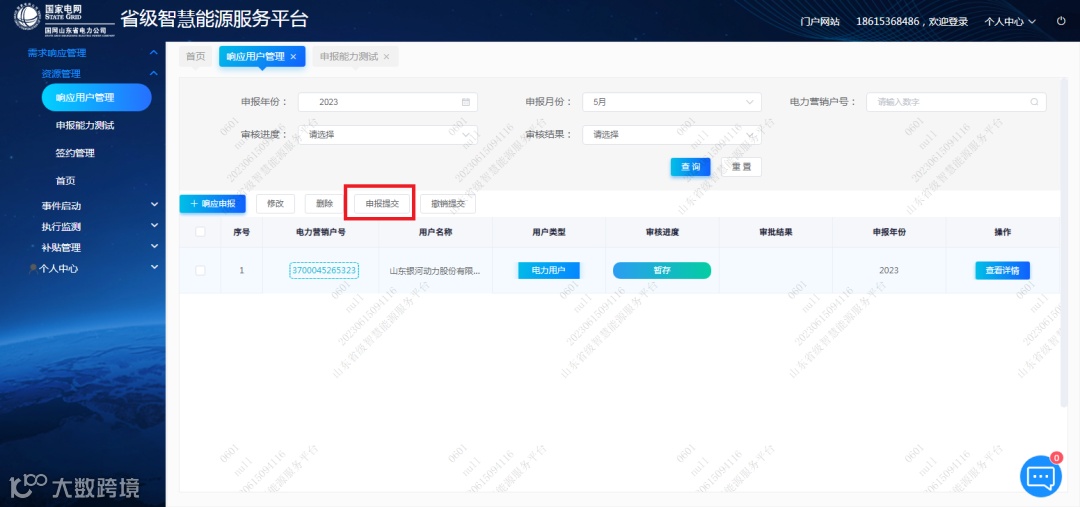
Task: Open the 门户网站 link
Action: pos(820,21)
